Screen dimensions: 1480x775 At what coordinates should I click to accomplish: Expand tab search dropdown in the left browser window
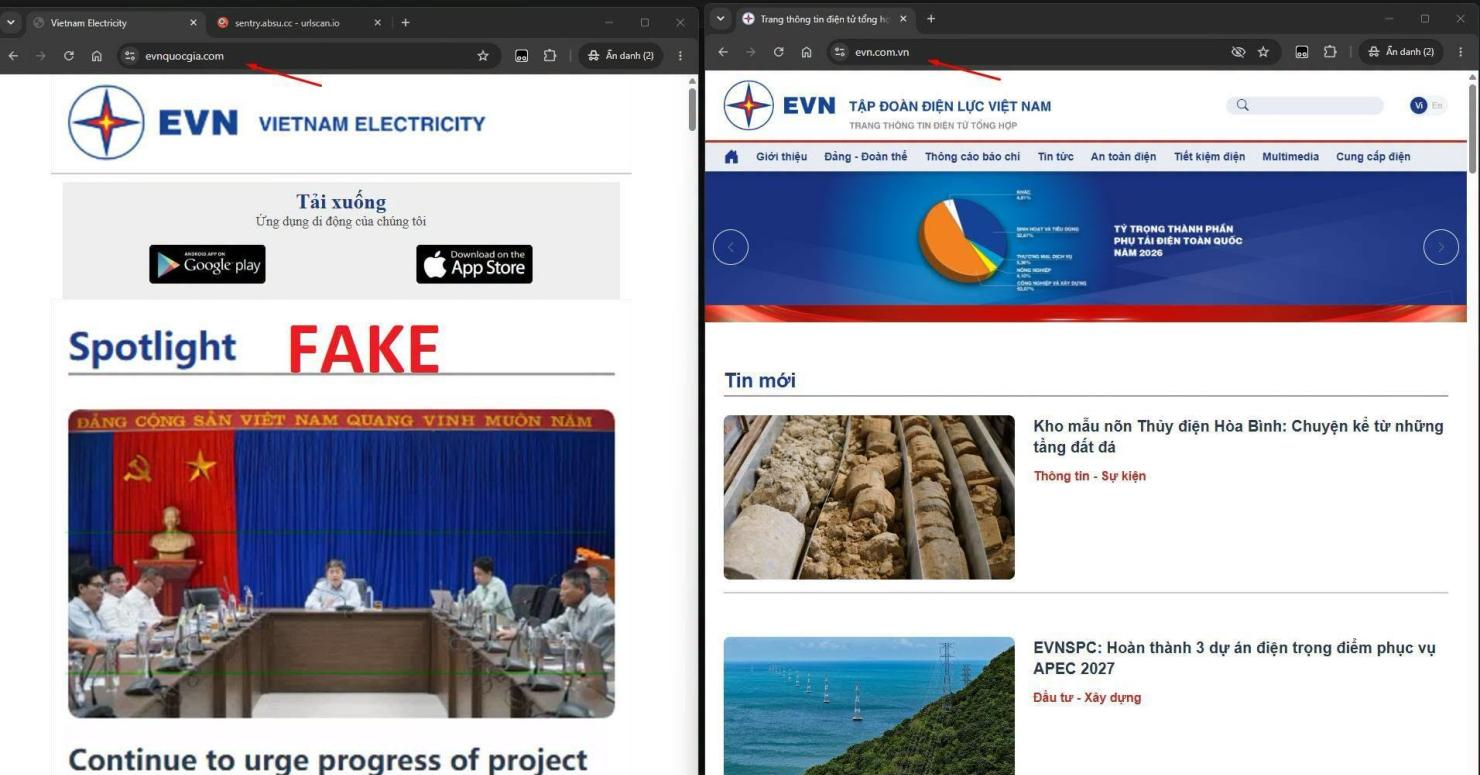pos(12,22)
